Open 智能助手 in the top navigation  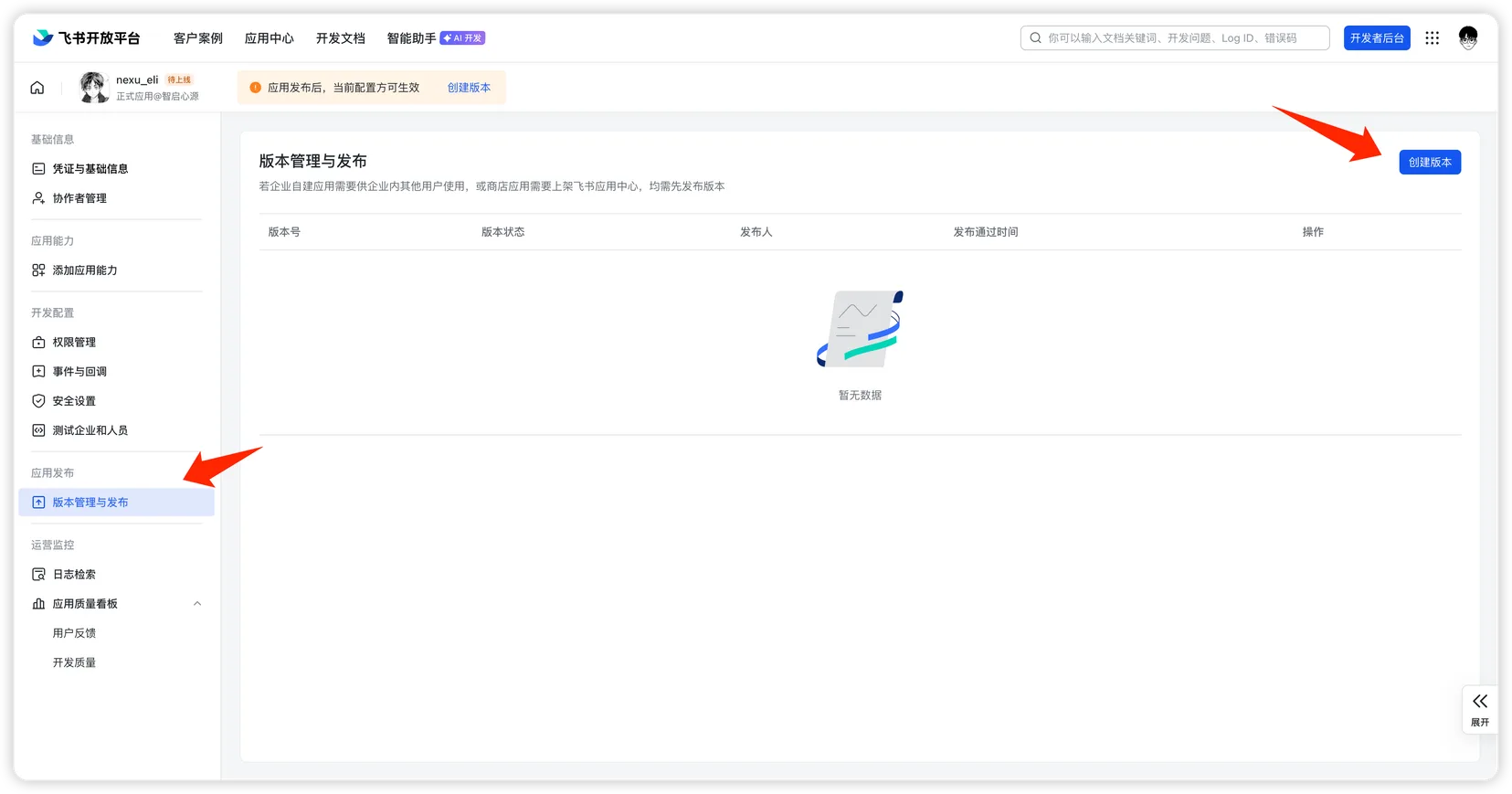[x=411, y=38]
